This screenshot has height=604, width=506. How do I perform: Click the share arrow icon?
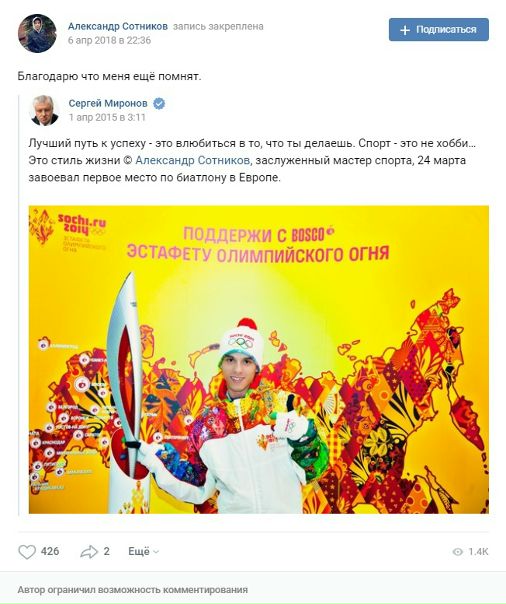click(x=89, y=552)
